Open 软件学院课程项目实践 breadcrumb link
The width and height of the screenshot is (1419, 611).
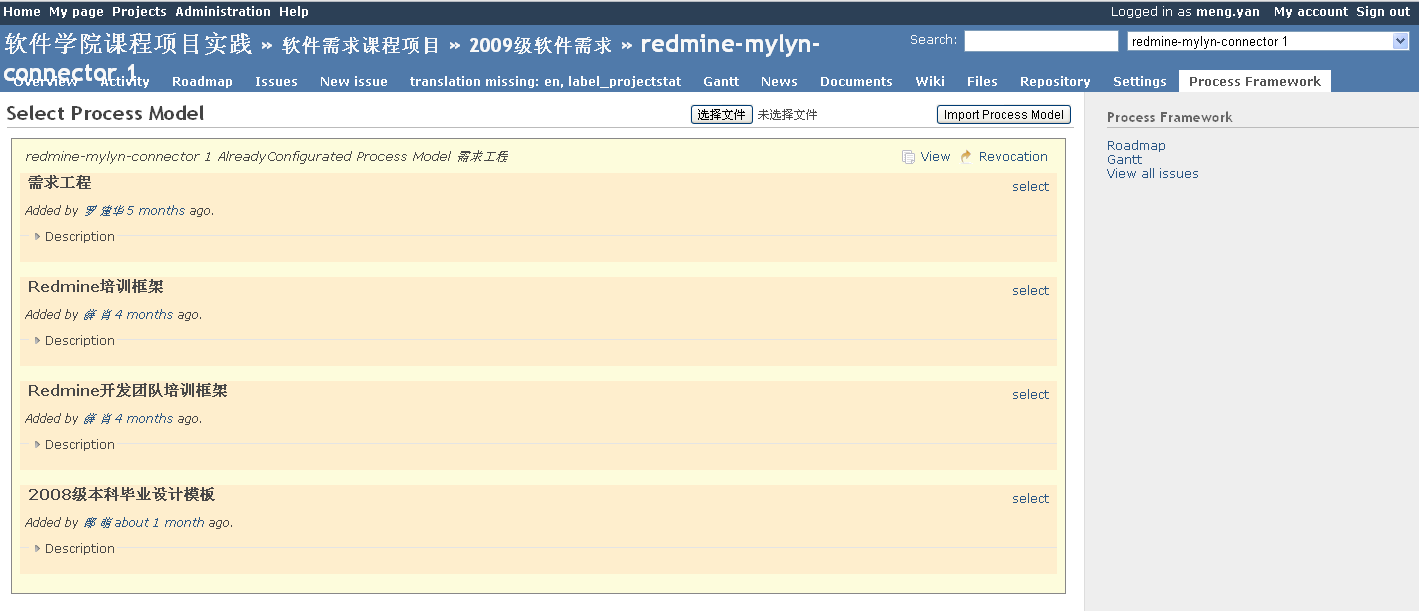[x=129, y=45]
